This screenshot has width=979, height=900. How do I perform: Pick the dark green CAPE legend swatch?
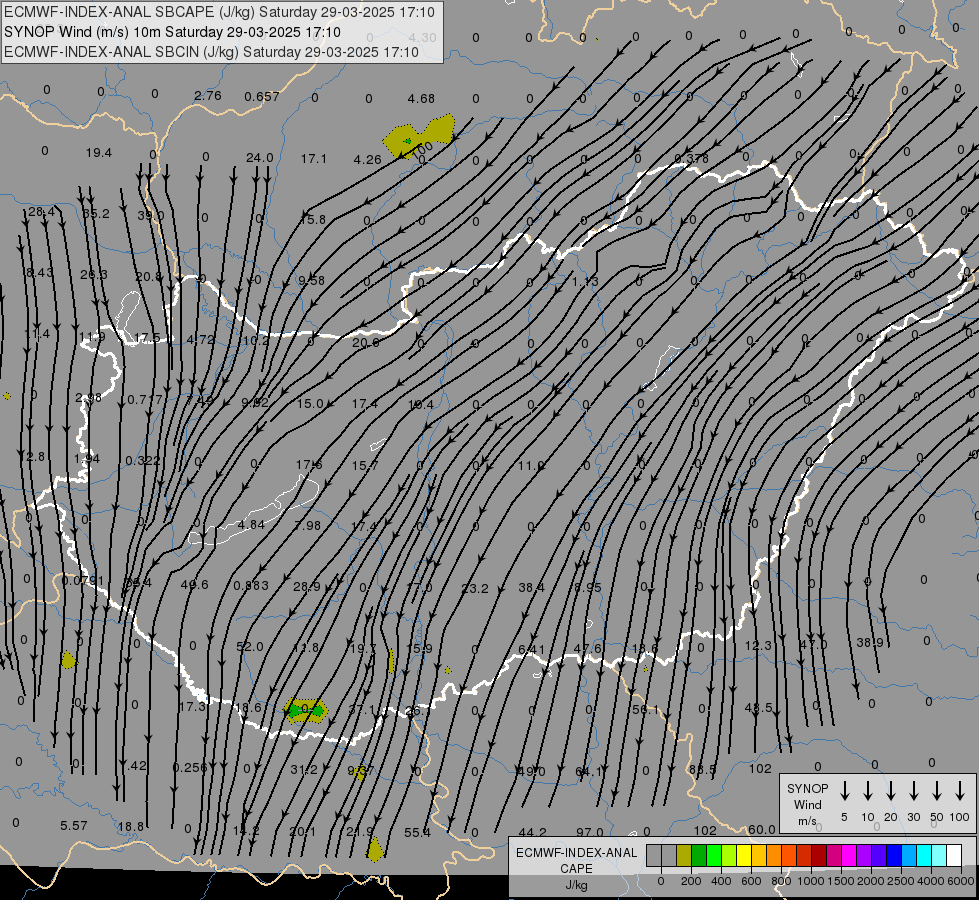tap(699, 855)
